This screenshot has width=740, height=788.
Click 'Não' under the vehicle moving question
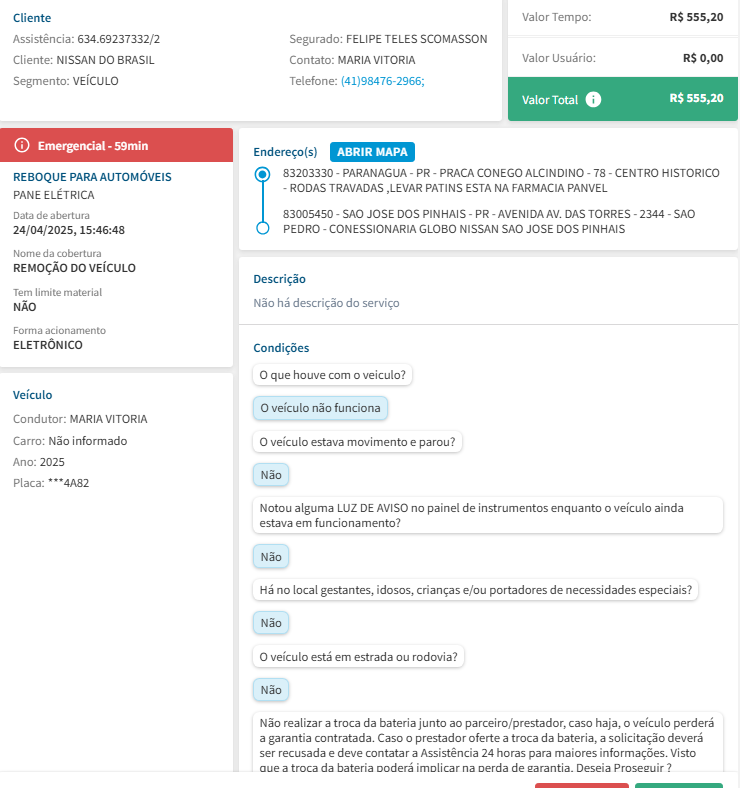tap(270, 474)
